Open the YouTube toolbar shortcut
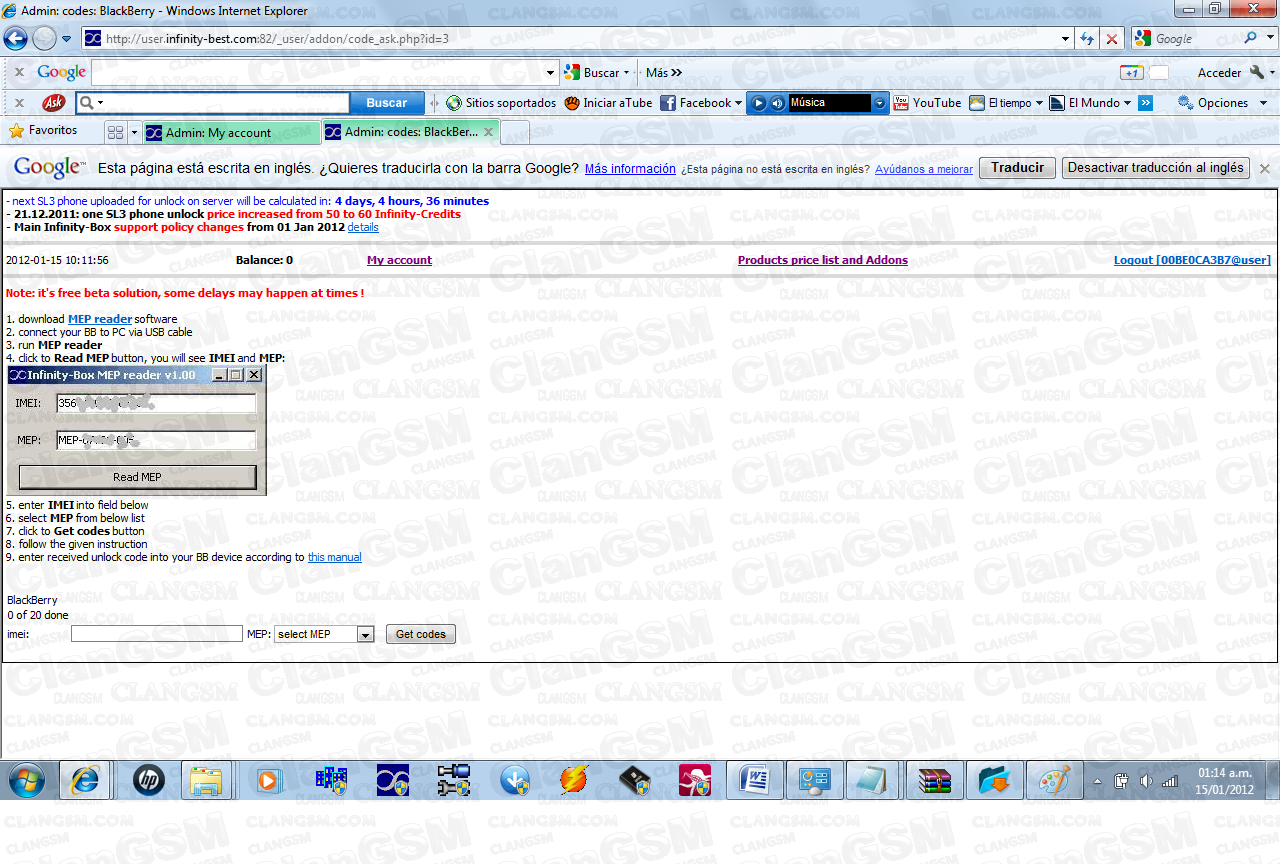1280x864 pixels. 927,103
